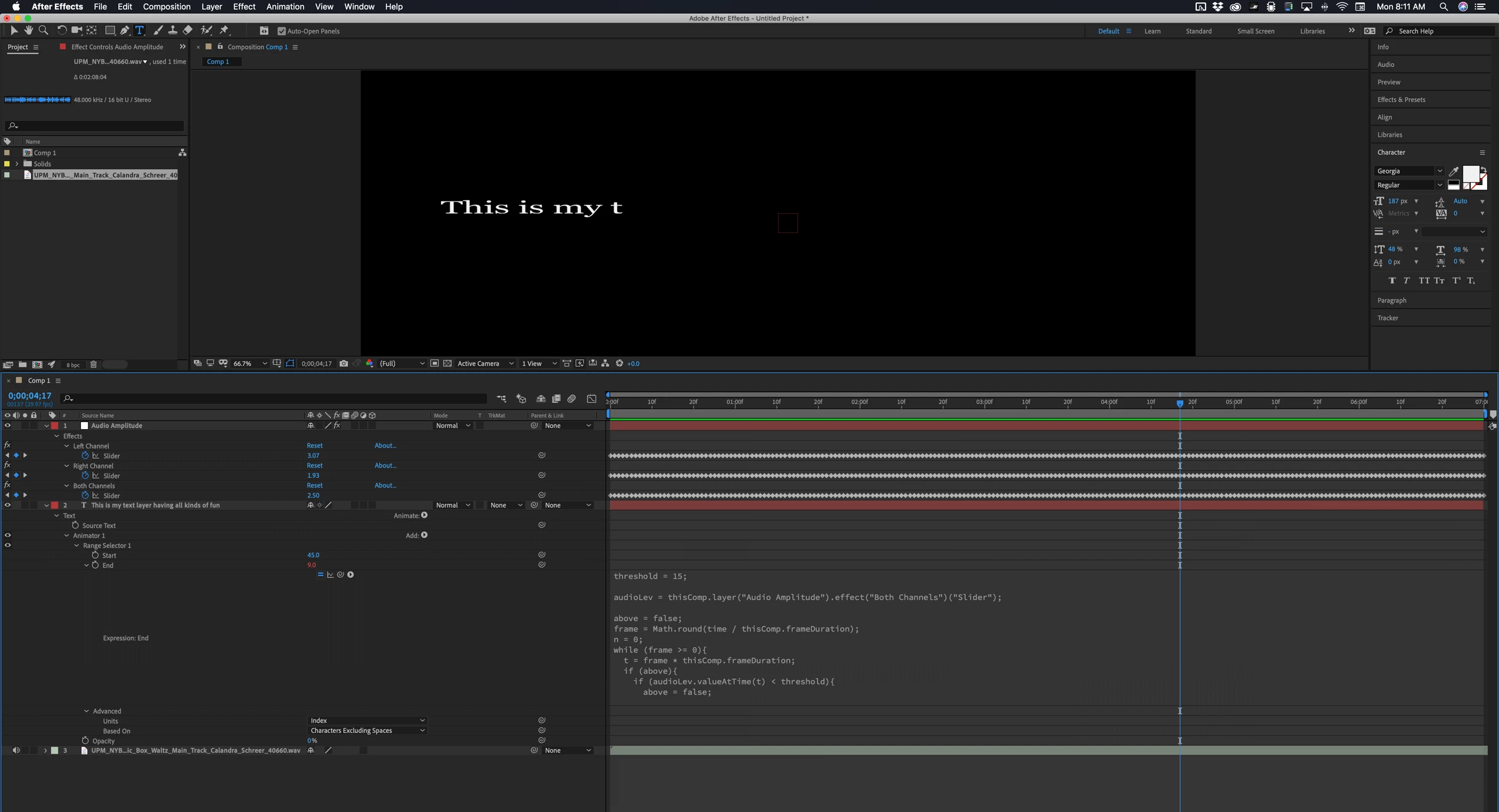Select the Hand tool
The image size is (1499, 812).
[x=28, y=30]
